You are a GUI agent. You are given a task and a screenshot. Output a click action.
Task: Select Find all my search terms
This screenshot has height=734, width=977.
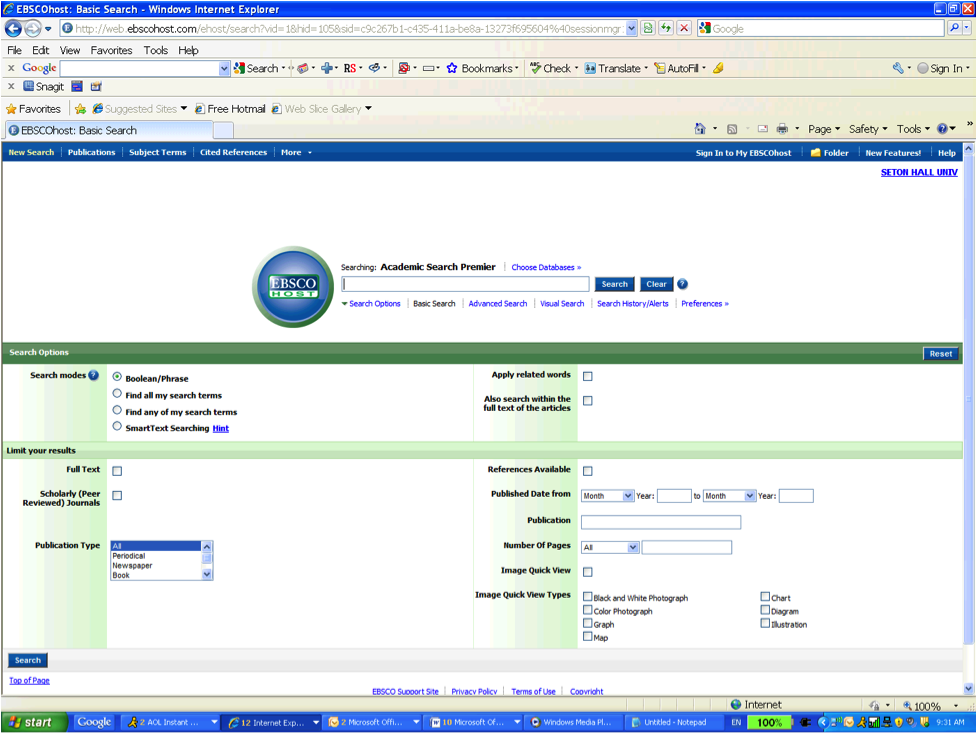[x=117, y=394]
